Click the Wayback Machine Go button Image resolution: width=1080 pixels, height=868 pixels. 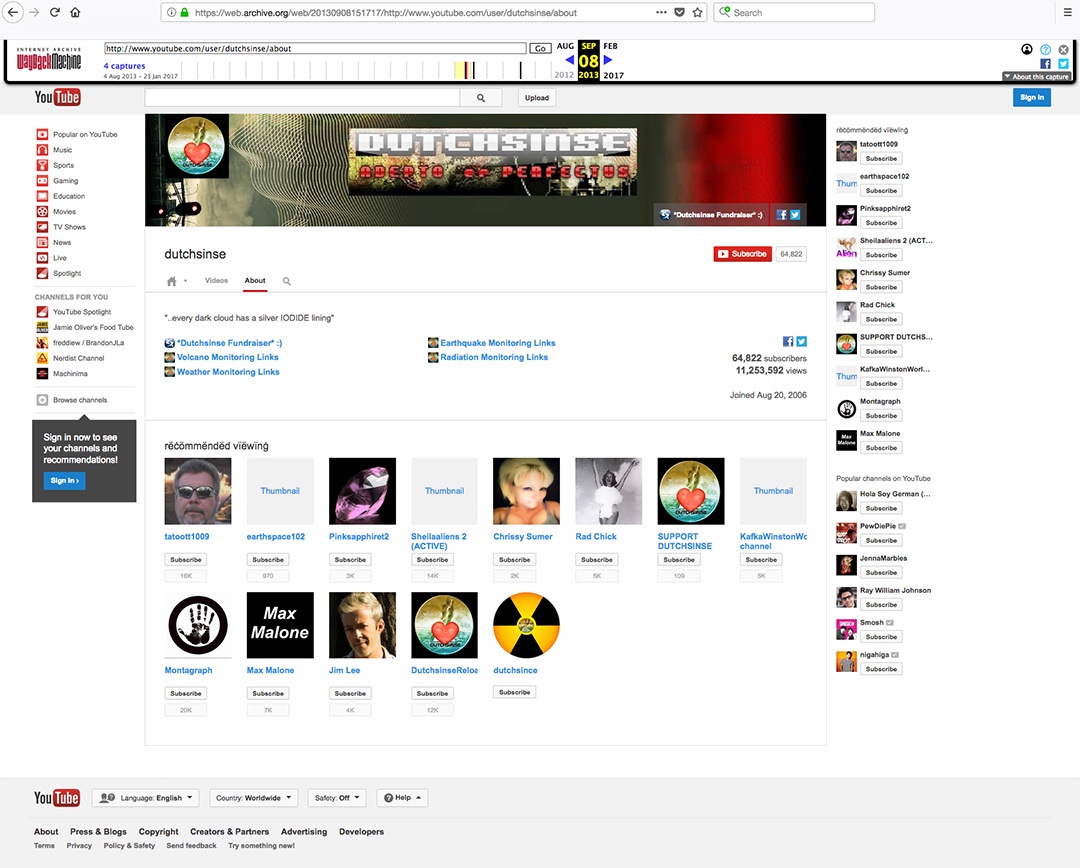541,48
